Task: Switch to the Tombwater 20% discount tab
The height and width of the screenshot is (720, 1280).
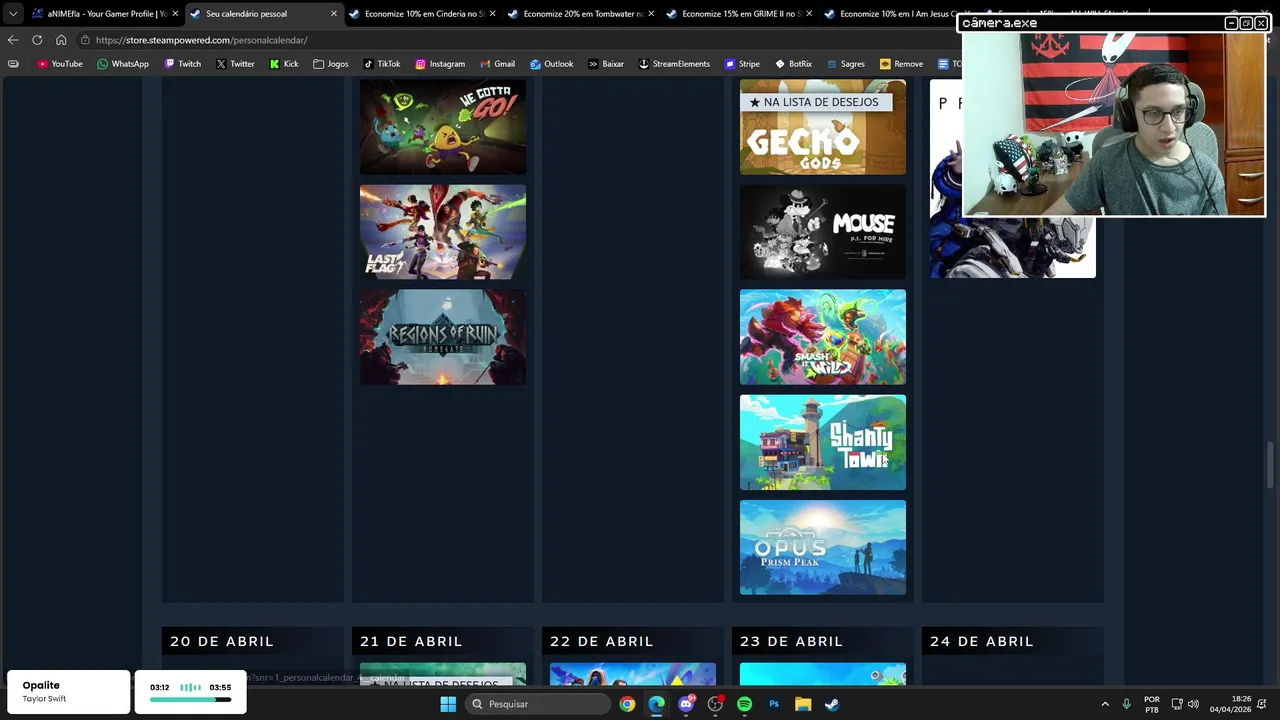Action: point(581,14)
